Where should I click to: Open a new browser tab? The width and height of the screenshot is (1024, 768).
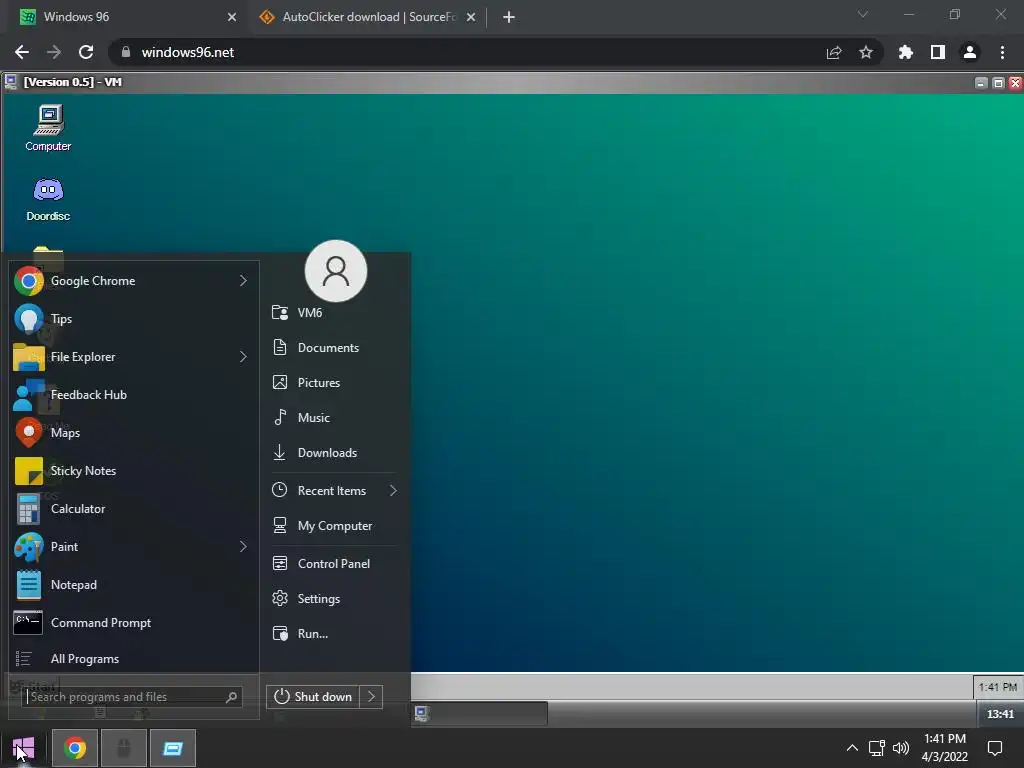(x=509, y=17)
